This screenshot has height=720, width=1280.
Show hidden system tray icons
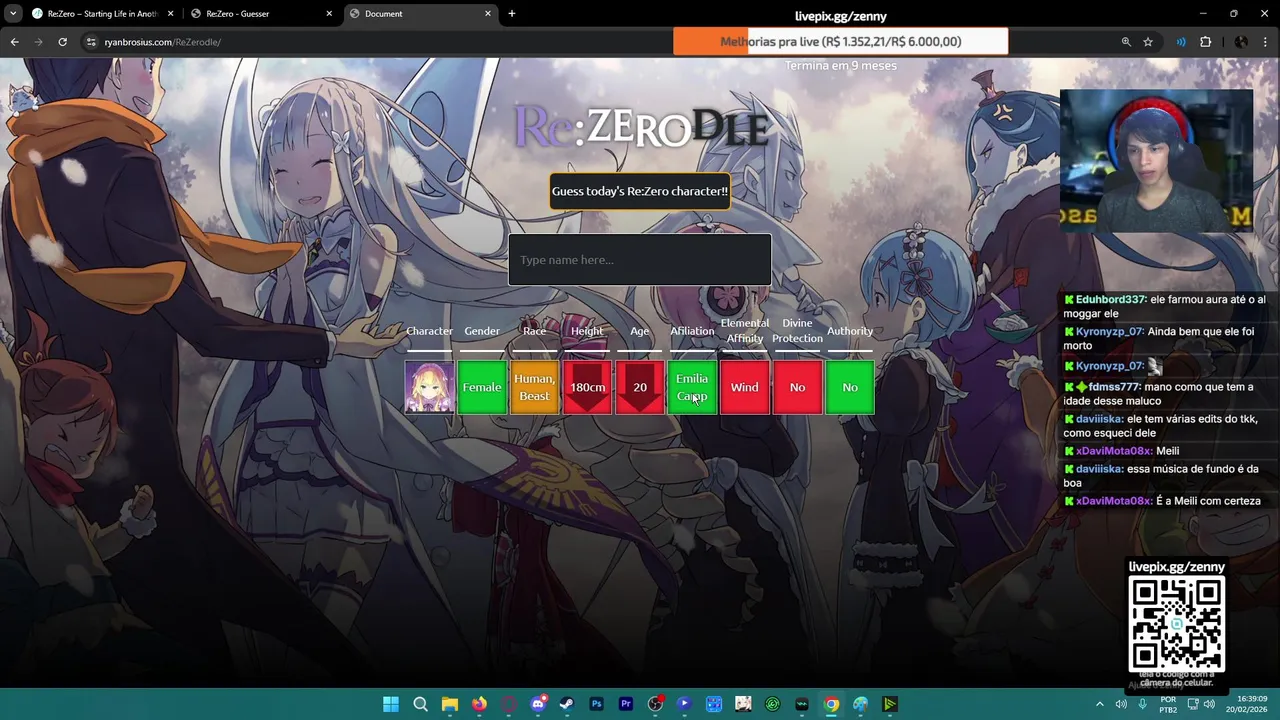pos(1100,704)
